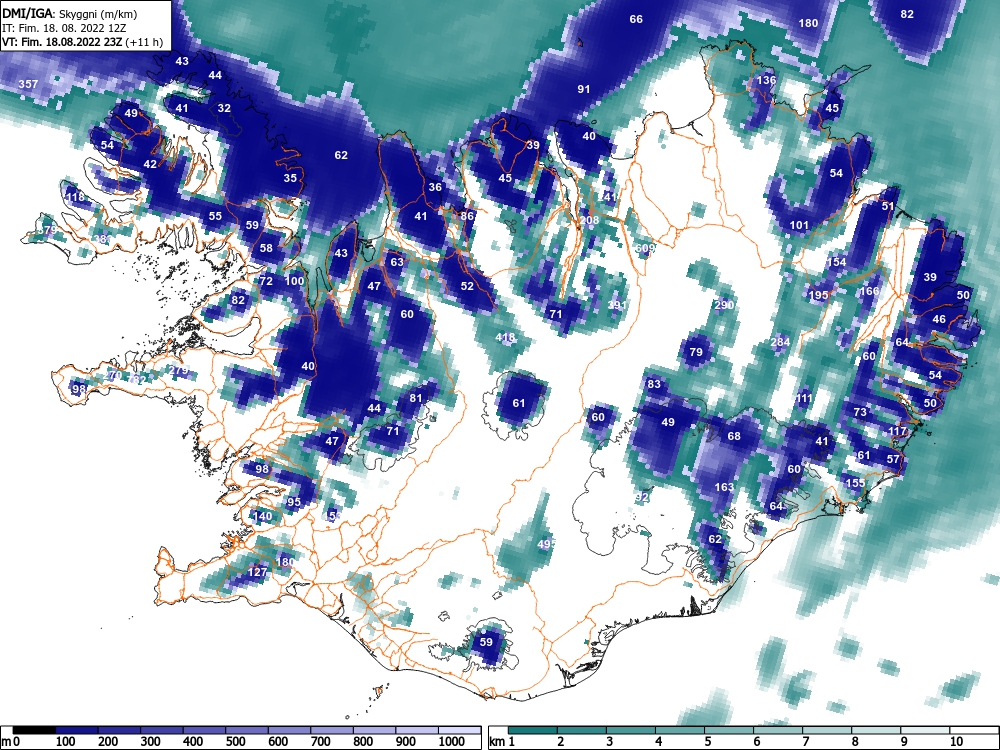Click the visibility value 208 on the map
Image resolution: width=1000 pixels, height=750 pixels.
pyautogui.click(x=589, y=220)
